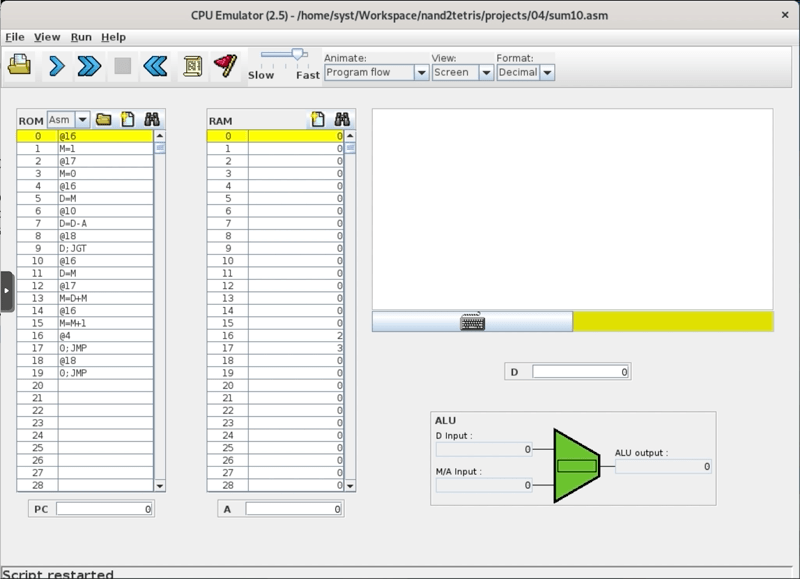Open the Format Decimal dropdown

546,72
